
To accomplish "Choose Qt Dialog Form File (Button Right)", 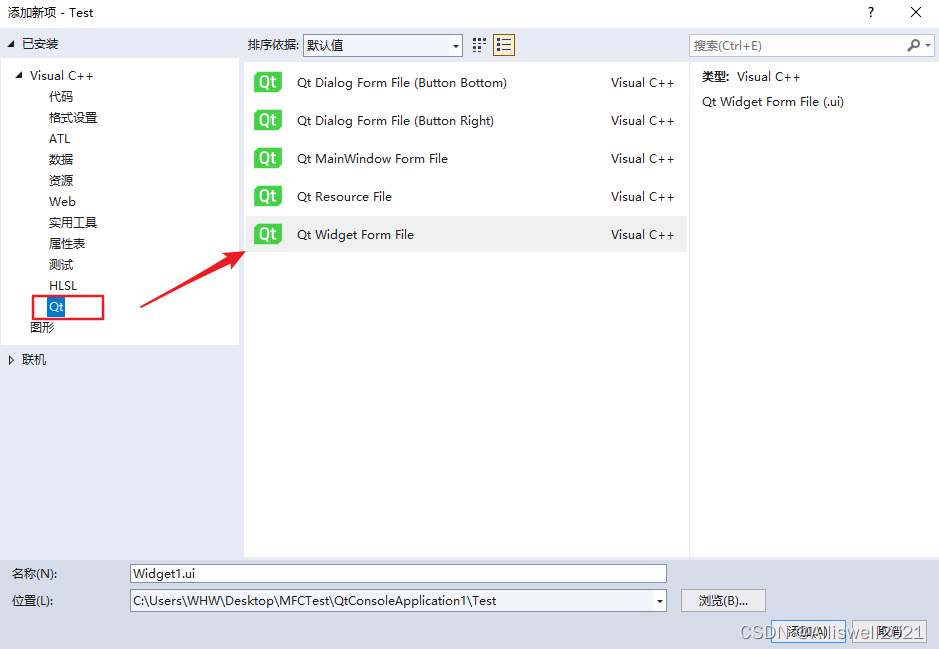I will click(x=466, y=120).
